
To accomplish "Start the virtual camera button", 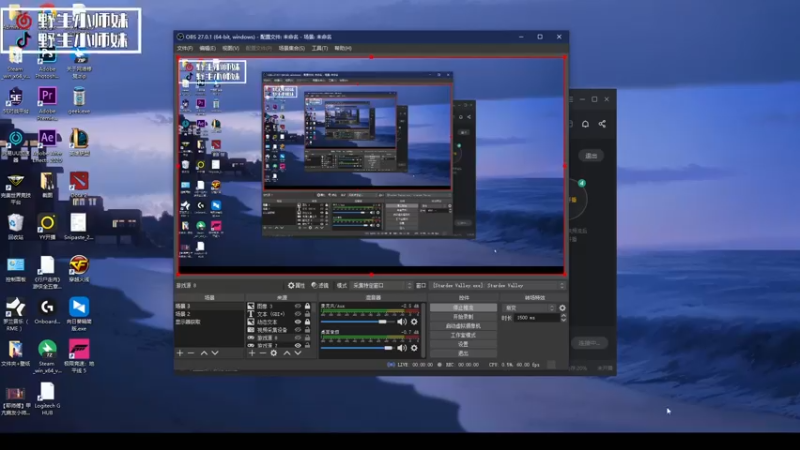I will 463,326.
